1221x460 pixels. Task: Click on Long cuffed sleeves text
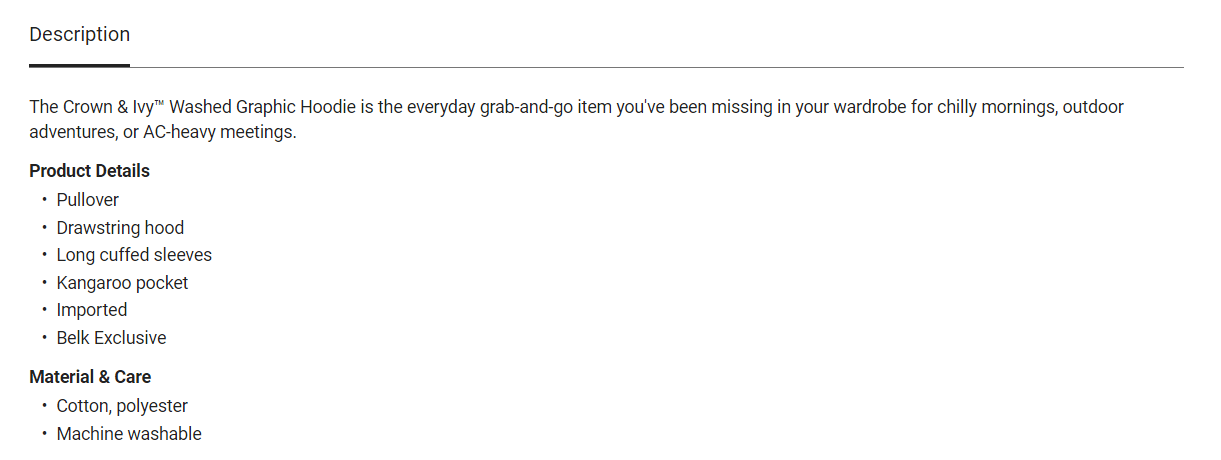(134, 255)
